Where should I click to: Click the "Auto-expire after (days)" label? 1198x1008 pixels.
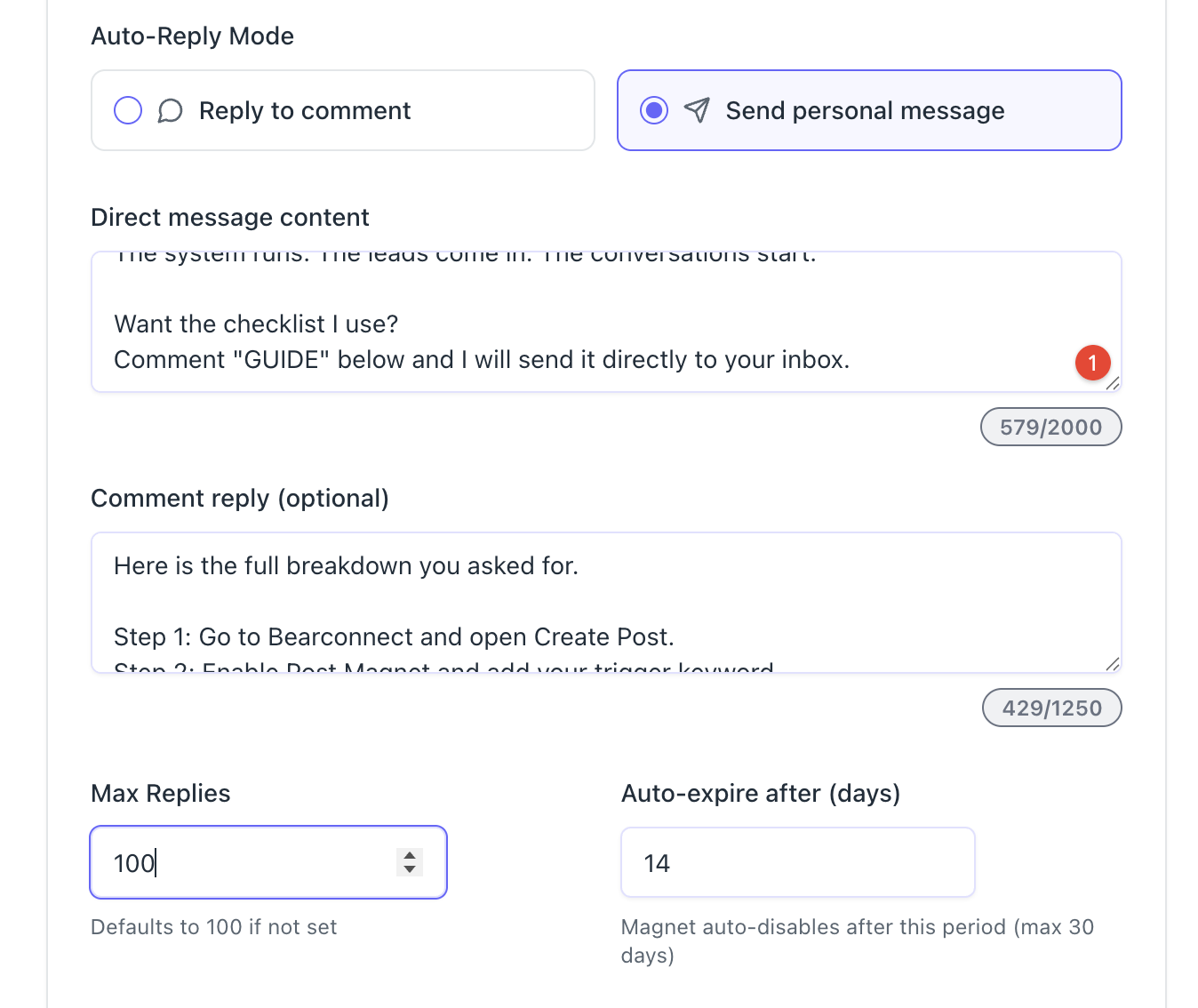[761, 794]
